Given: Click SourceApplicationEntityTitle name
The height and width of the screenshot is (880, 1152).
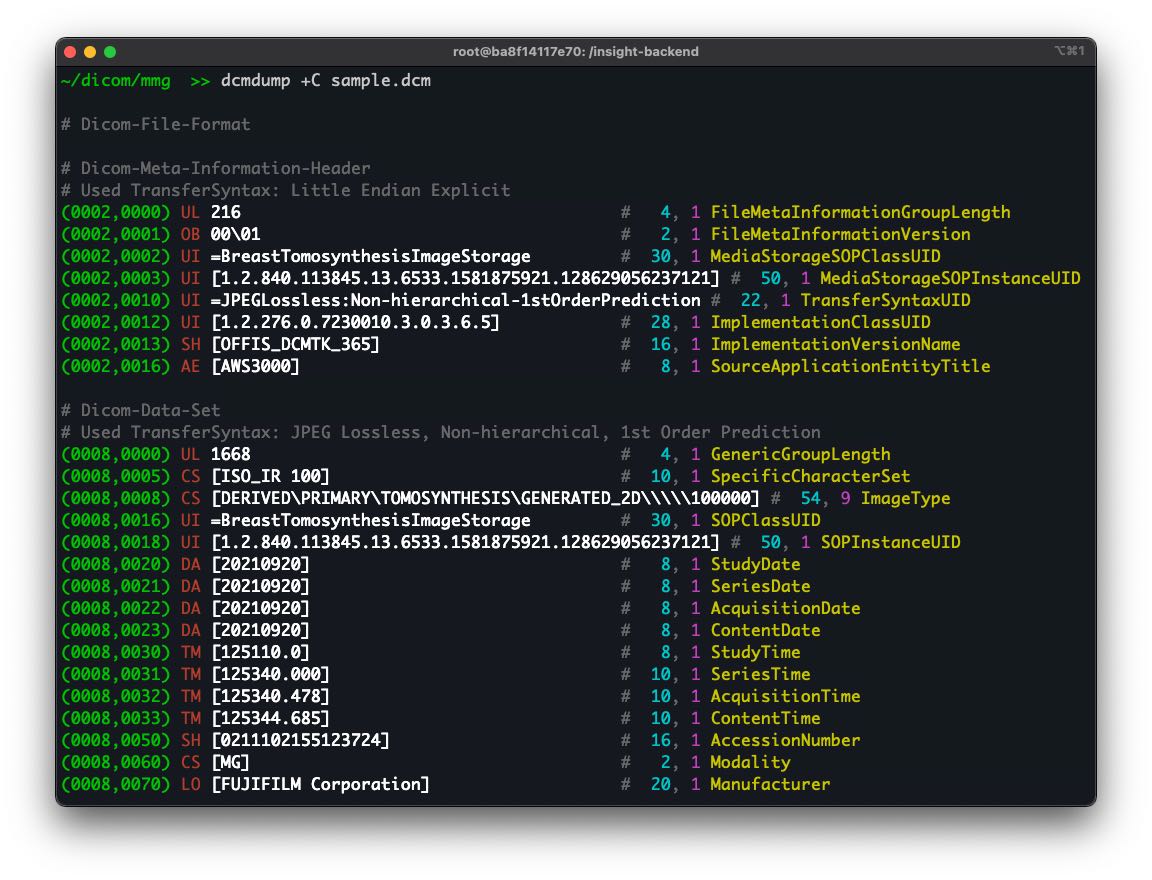Looking at the screenshot, I should (850, 367).
